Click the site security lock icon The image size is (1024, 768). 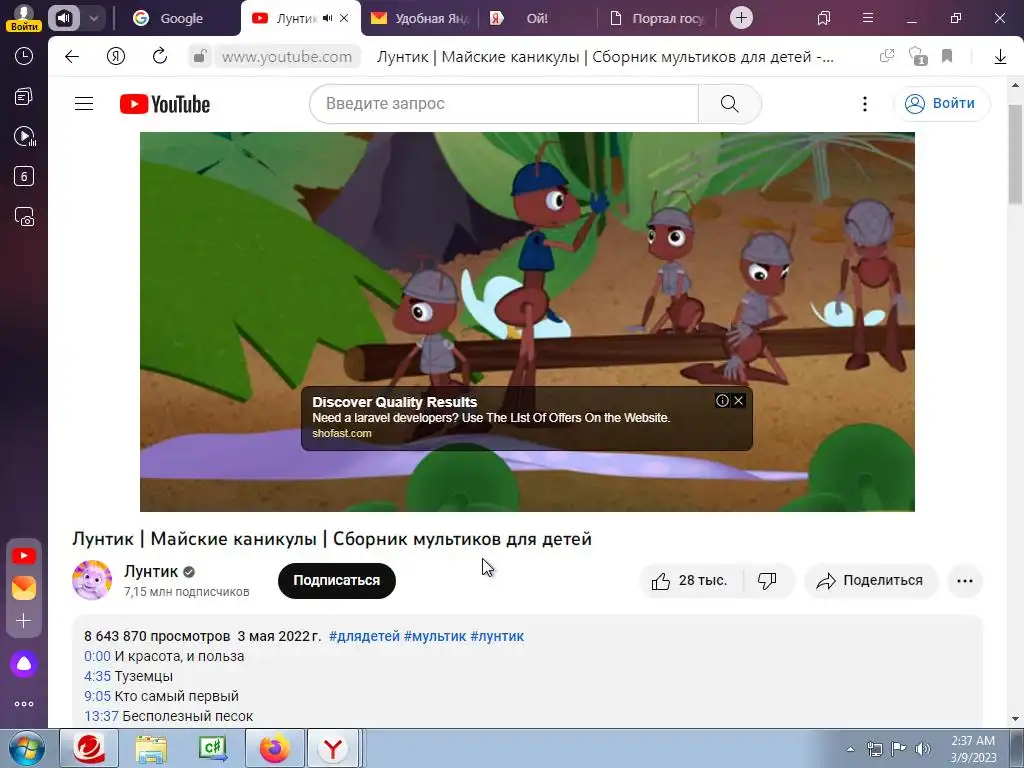(x=199, y=57)
